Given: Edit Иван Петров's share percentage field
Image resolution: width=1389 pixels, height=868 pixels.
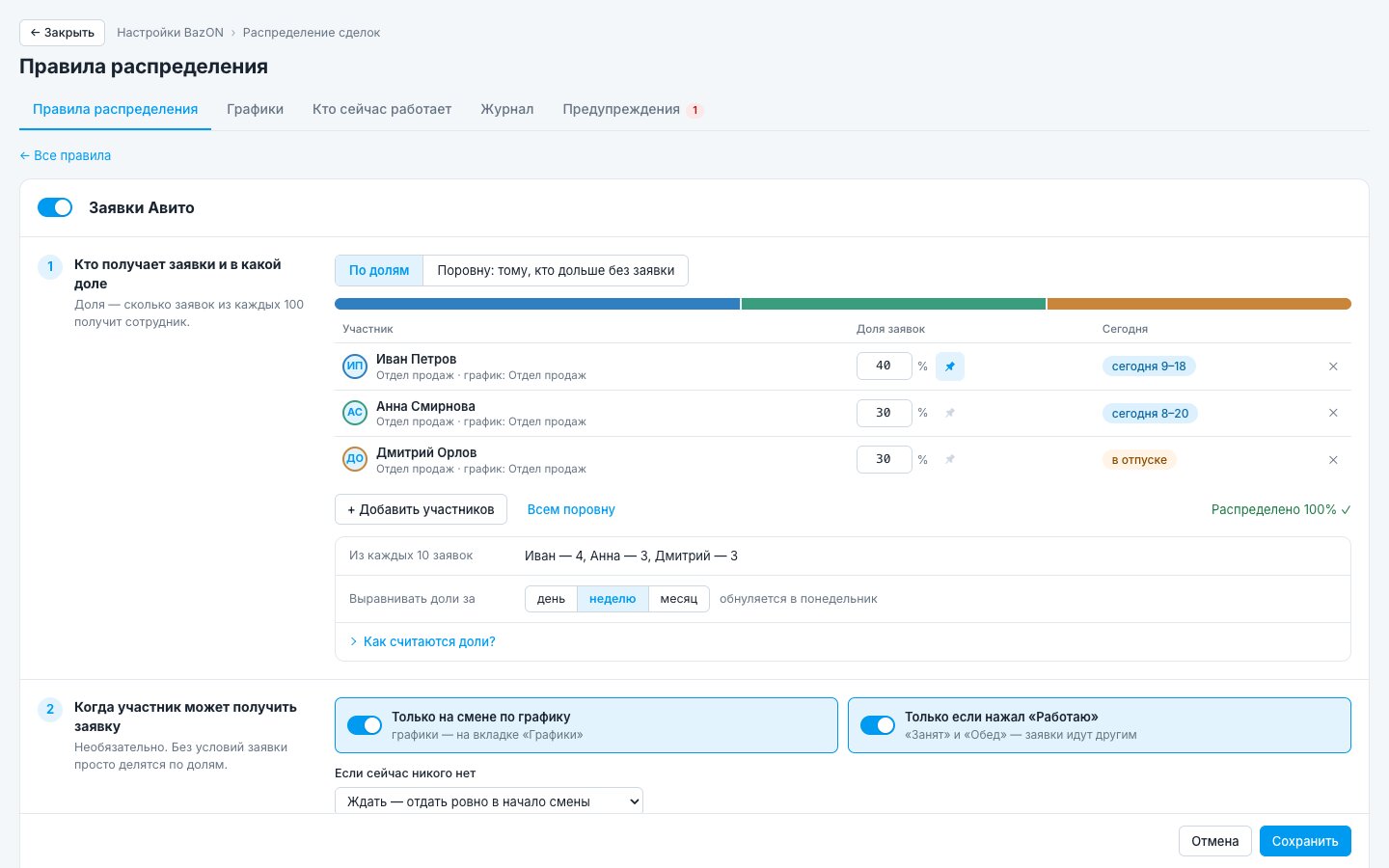Looking at the screenshot, I should pos(884,366).
